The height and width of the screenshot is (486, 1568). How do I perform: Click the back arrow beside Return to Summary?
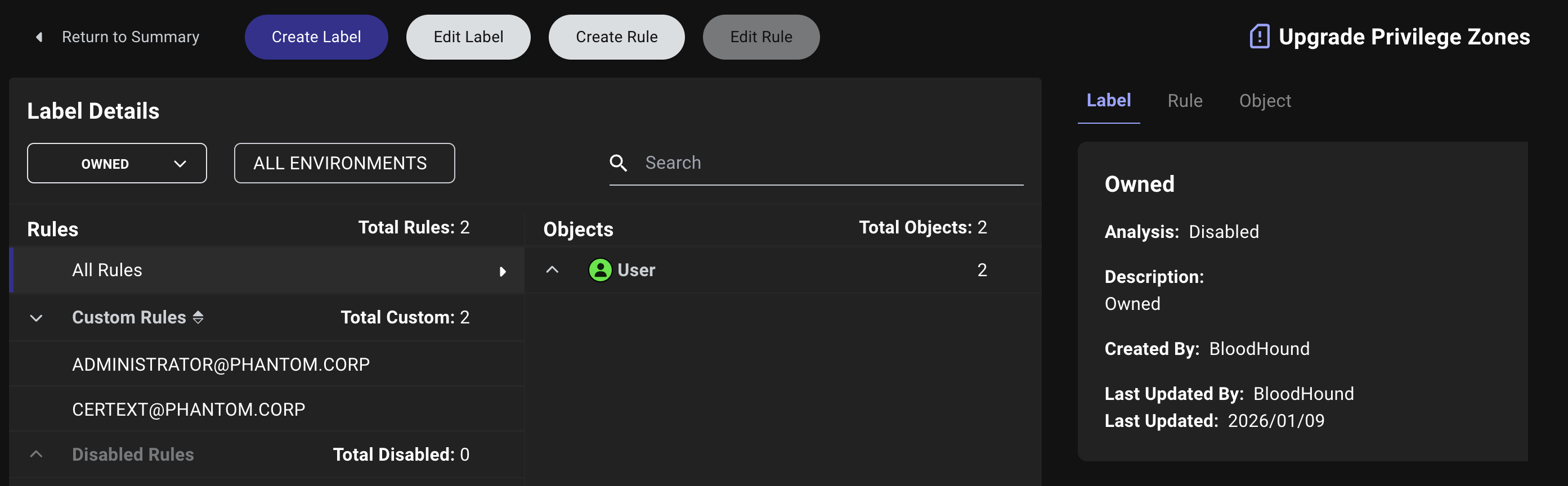click(39, 37)
